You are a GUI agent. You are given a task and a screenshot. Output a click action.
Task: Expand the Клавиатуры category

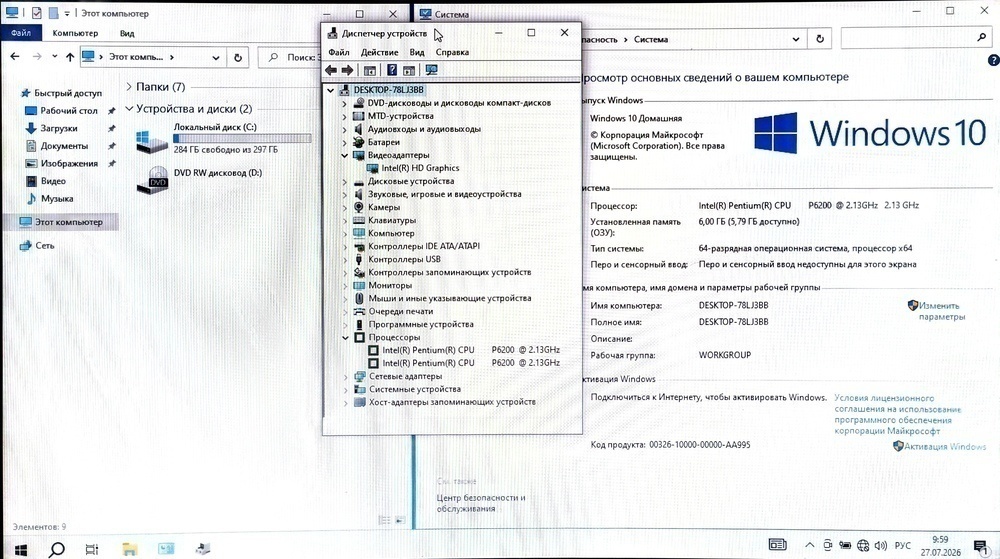pos(344,221)
